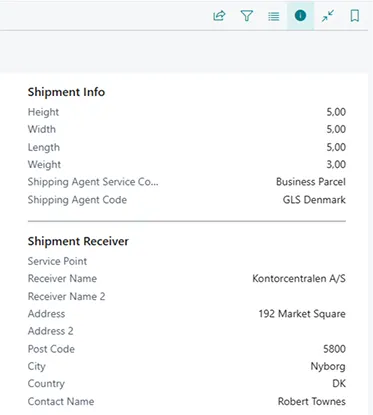
Task: Click the Height value 5,00
Action: [336, 112]
